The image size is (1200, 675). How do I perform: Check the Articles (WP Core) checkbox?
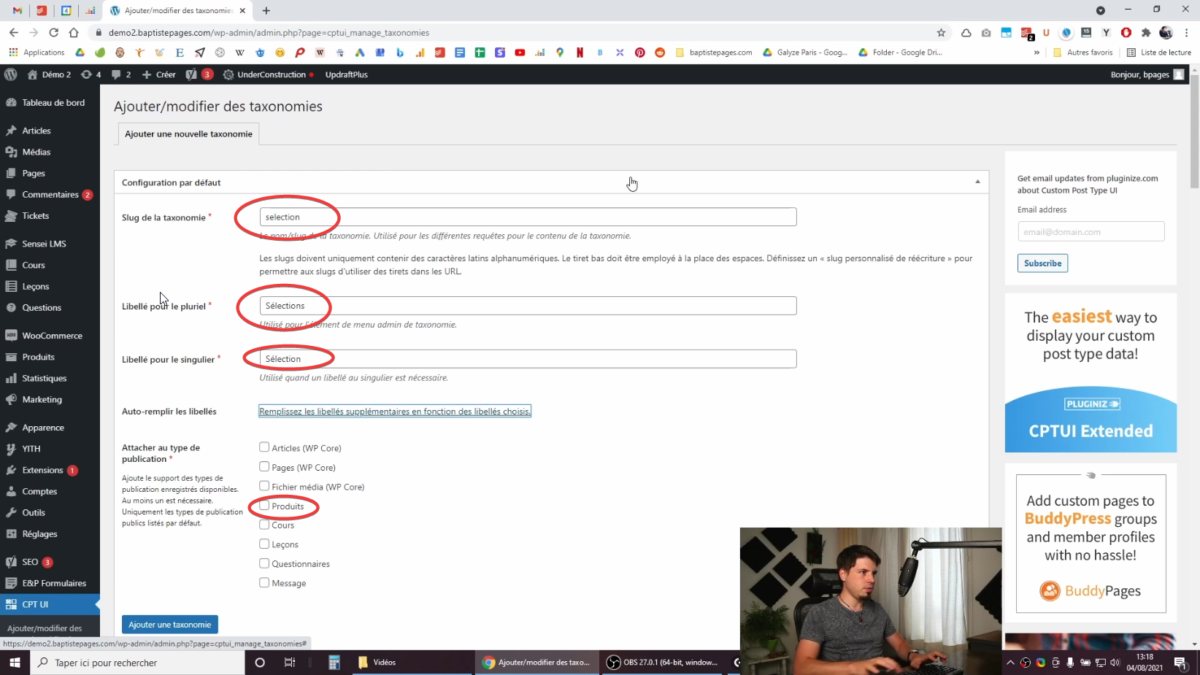coord(265,448)
